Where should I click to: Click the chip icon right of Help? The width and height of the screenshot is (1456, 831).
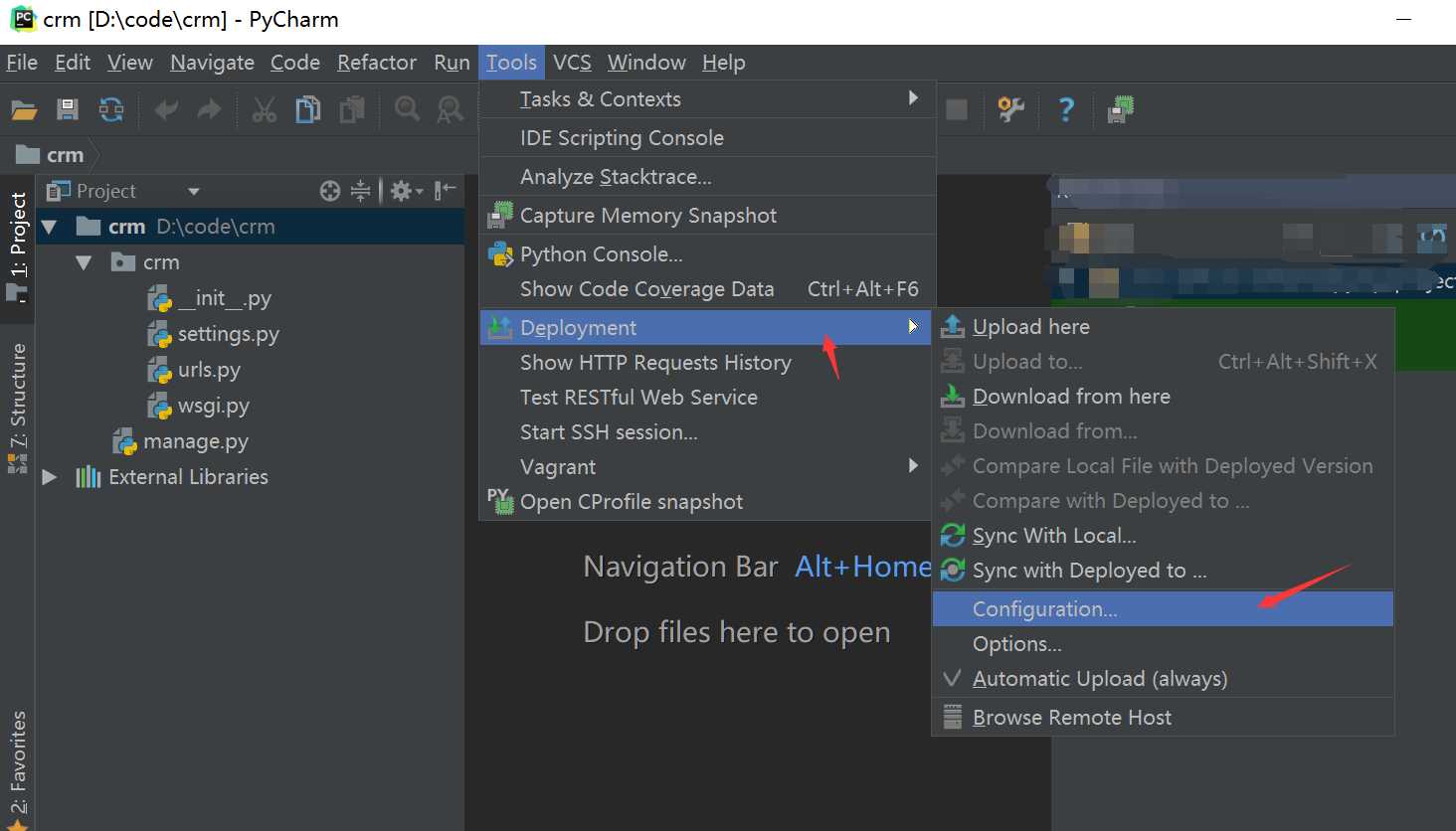click(1121, 109)
